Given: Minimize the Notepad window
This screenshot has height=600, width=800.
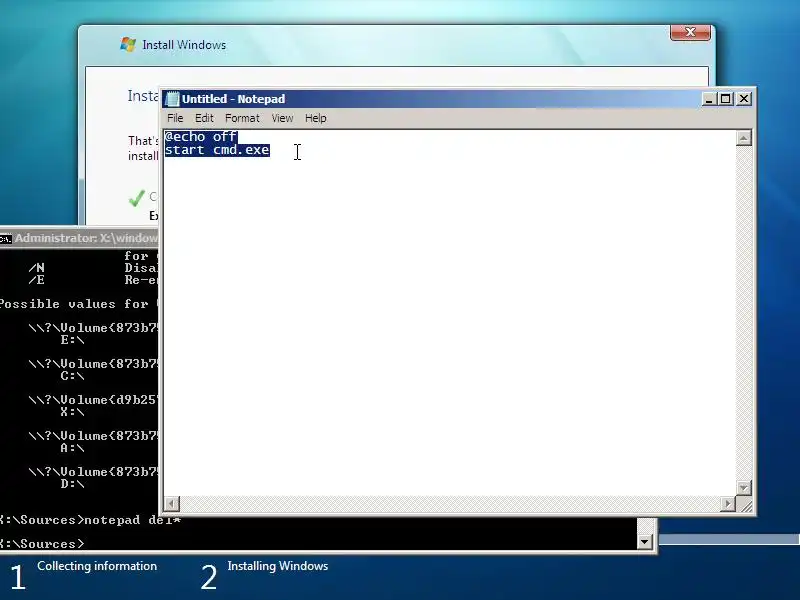Looking at the screenshot, I should [708, 99].
